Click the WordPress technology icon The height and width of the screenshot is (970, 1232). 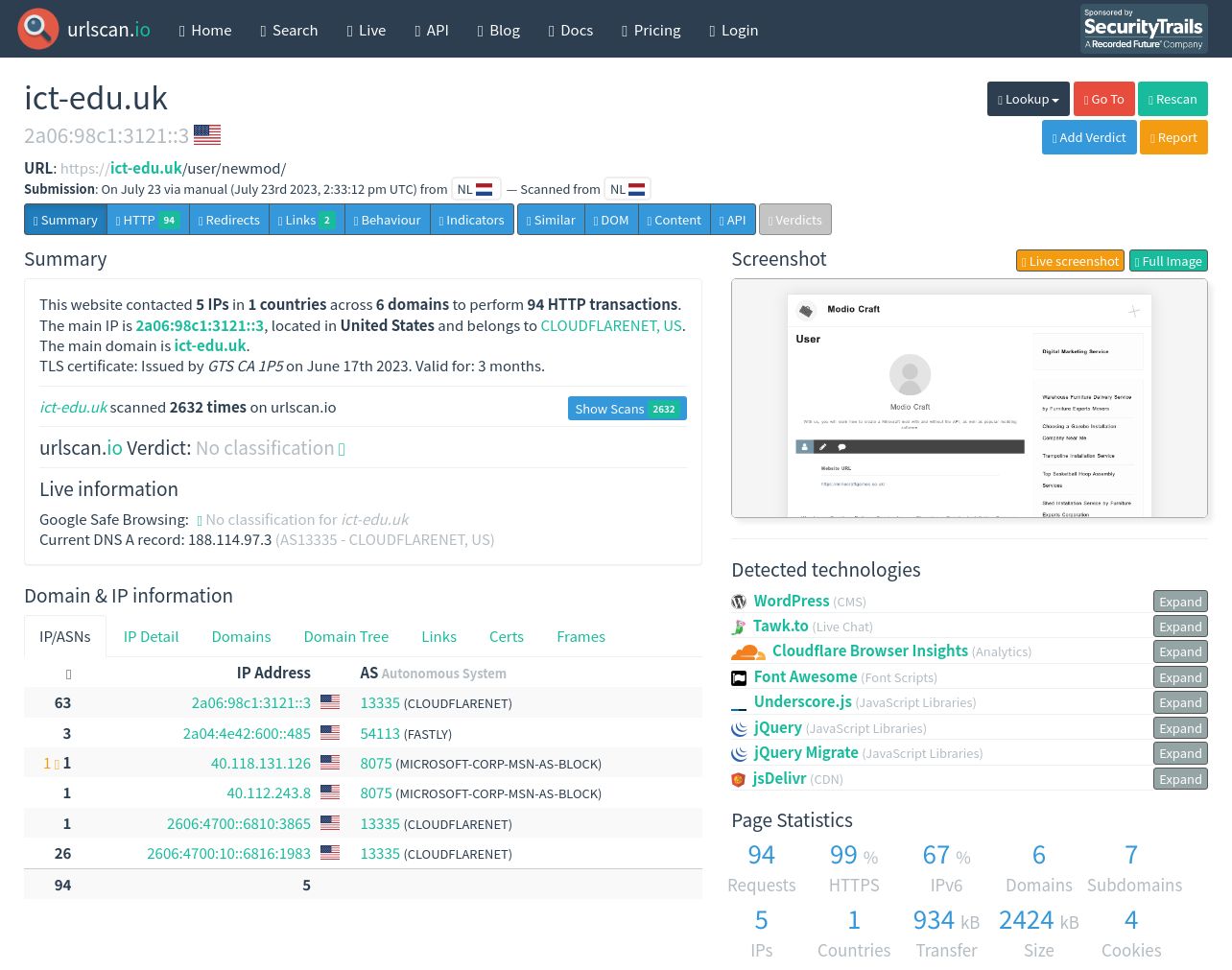click(x=739, y=602)
